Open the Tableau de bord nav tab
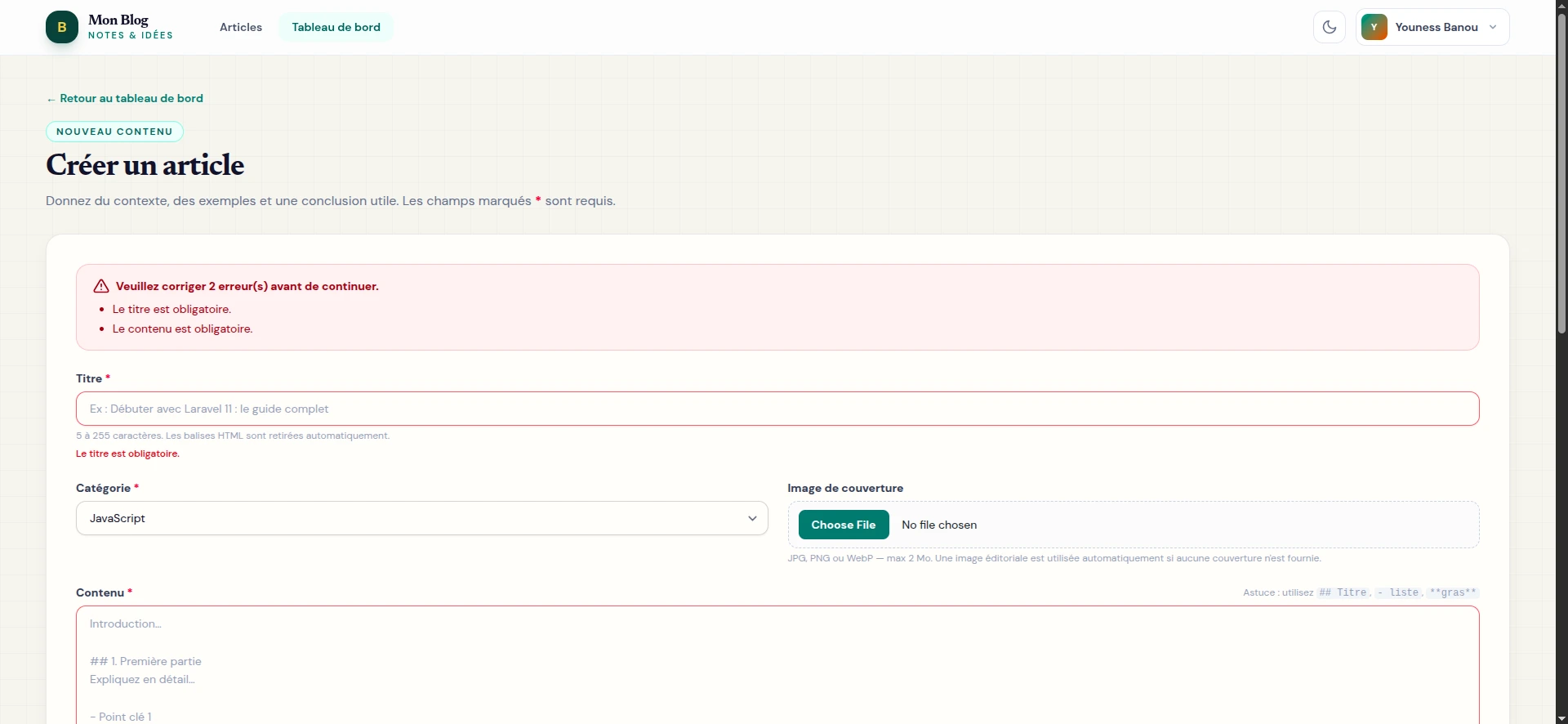The height and width of the screenshot is (724, 1568). pos(336,27)
